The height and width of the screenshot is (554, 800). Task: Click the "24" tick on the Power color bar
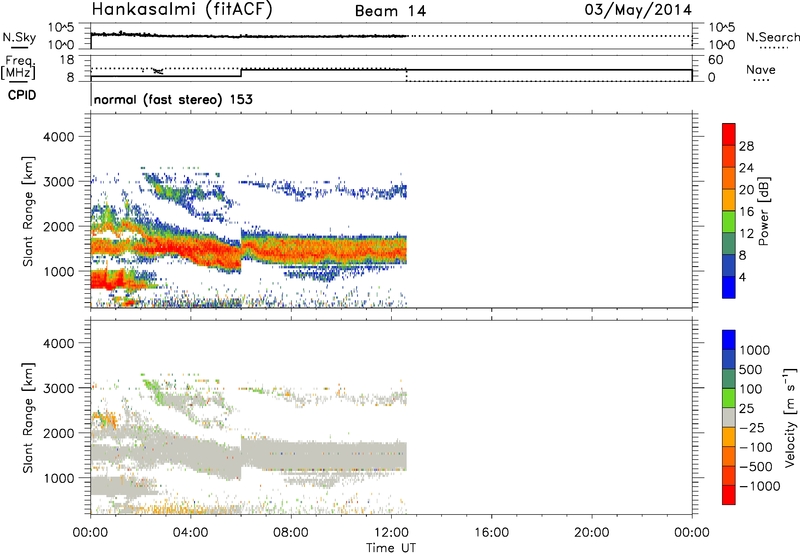point(746,168)
